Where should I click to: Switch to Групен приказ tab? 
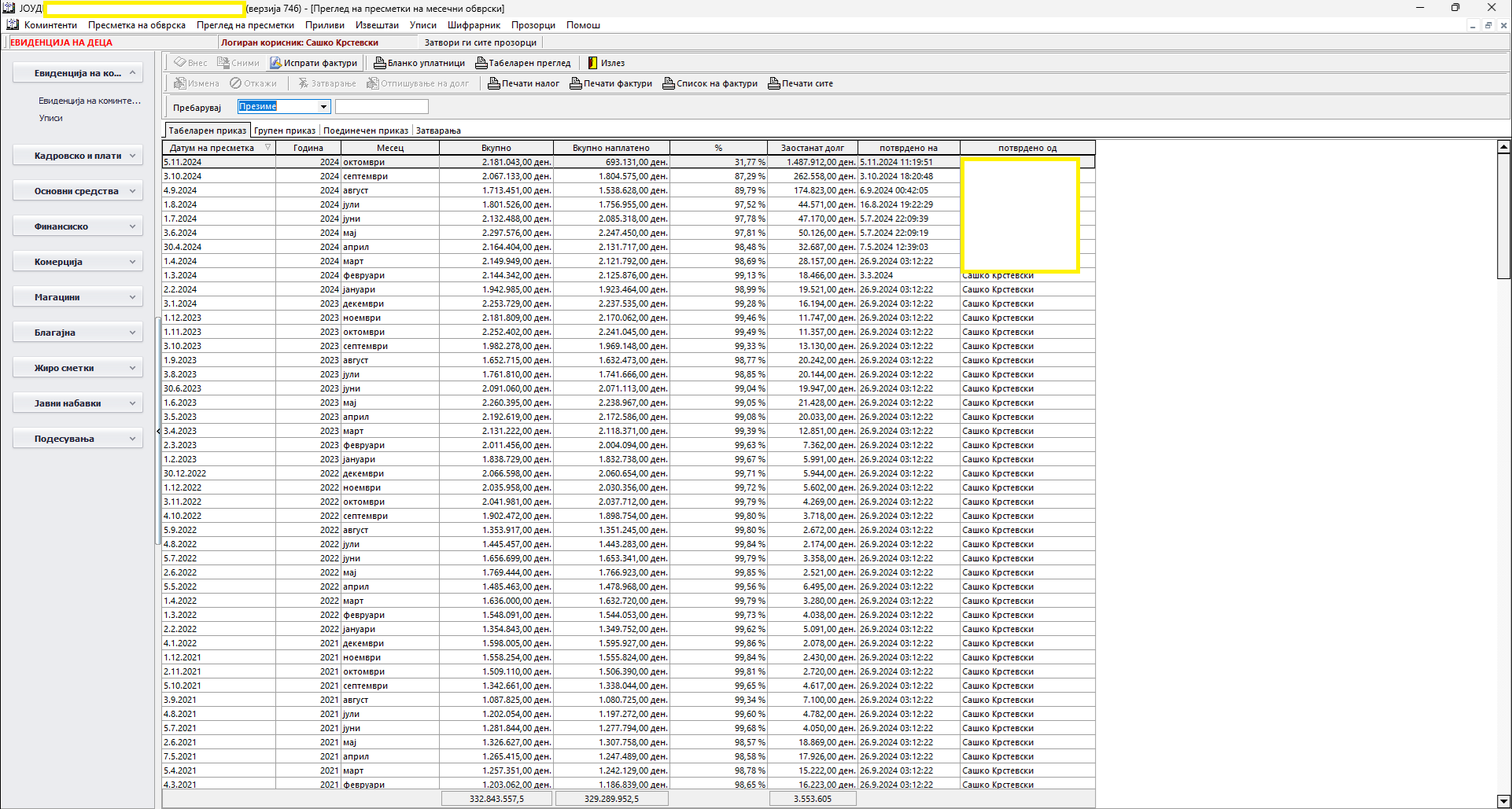click(285, 131)
